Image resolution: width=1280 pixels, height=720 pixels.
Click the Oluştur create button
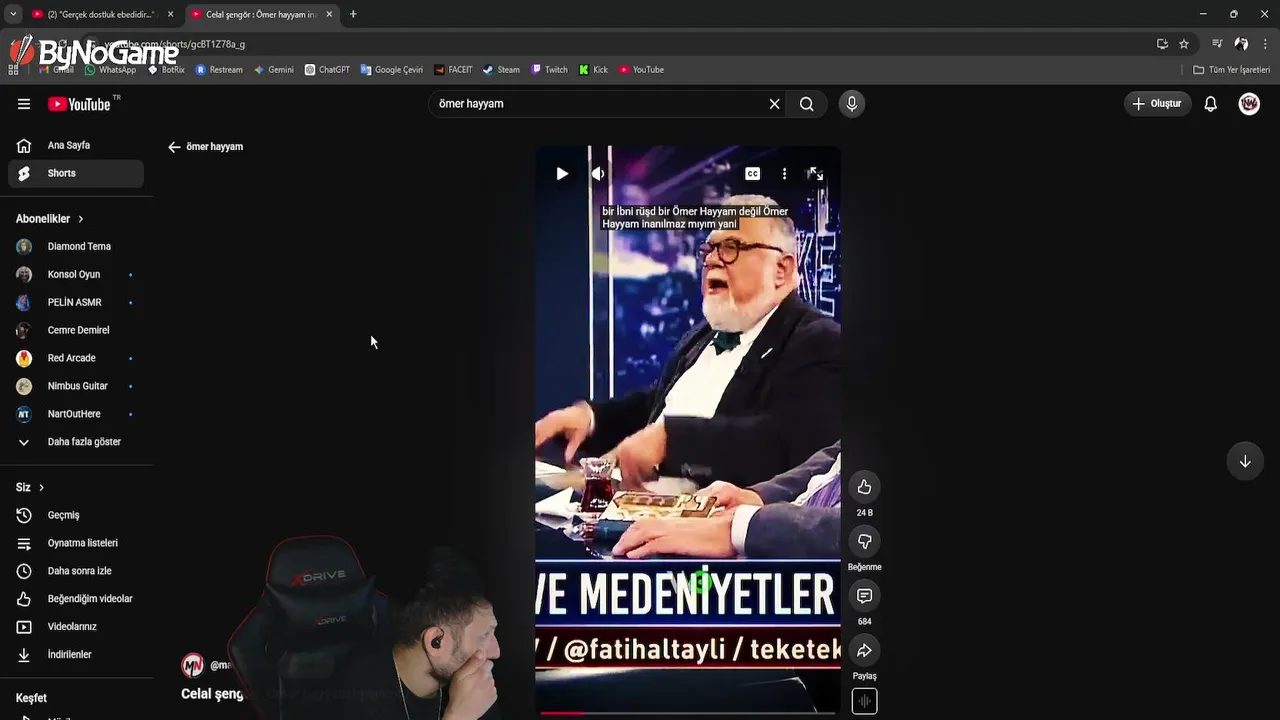[x=1158, y=104]
